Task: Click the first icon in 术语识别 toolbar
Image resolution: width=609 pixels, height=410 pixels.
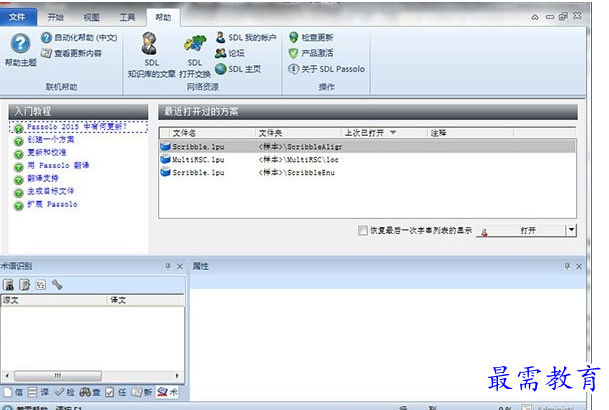Action: pyautogui.click(x=9, y=285)
